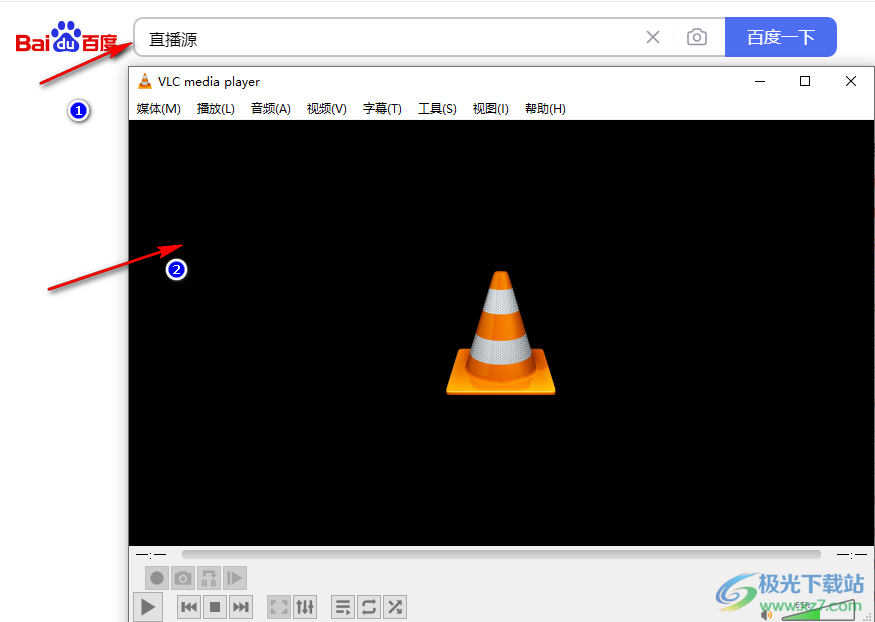Open the 视图(I) menu
The height and width of the screenshot is (622, 875).
(491, 109)
